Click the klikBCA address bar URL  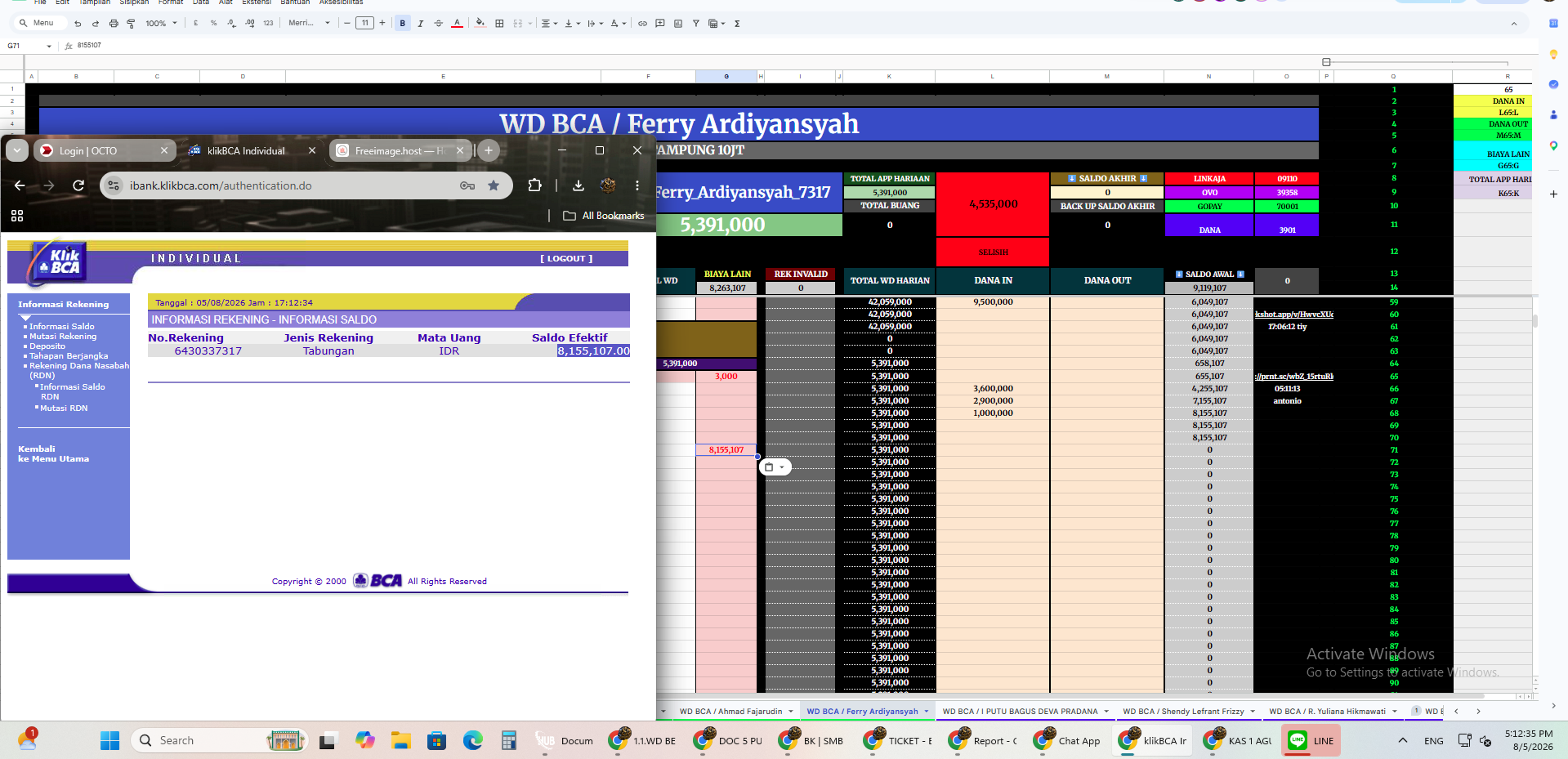[221, 185]
